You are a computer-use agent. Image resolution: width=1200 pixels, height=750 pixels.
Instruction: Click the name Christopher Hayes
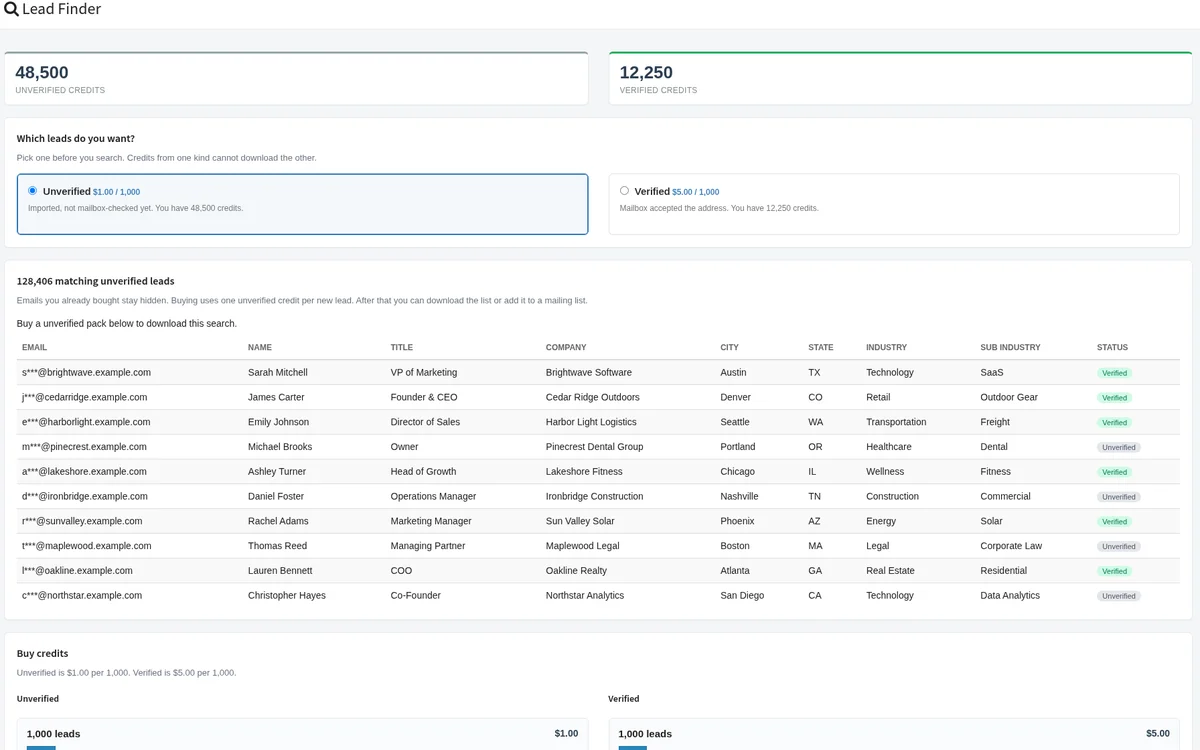[x=287, y=595]
